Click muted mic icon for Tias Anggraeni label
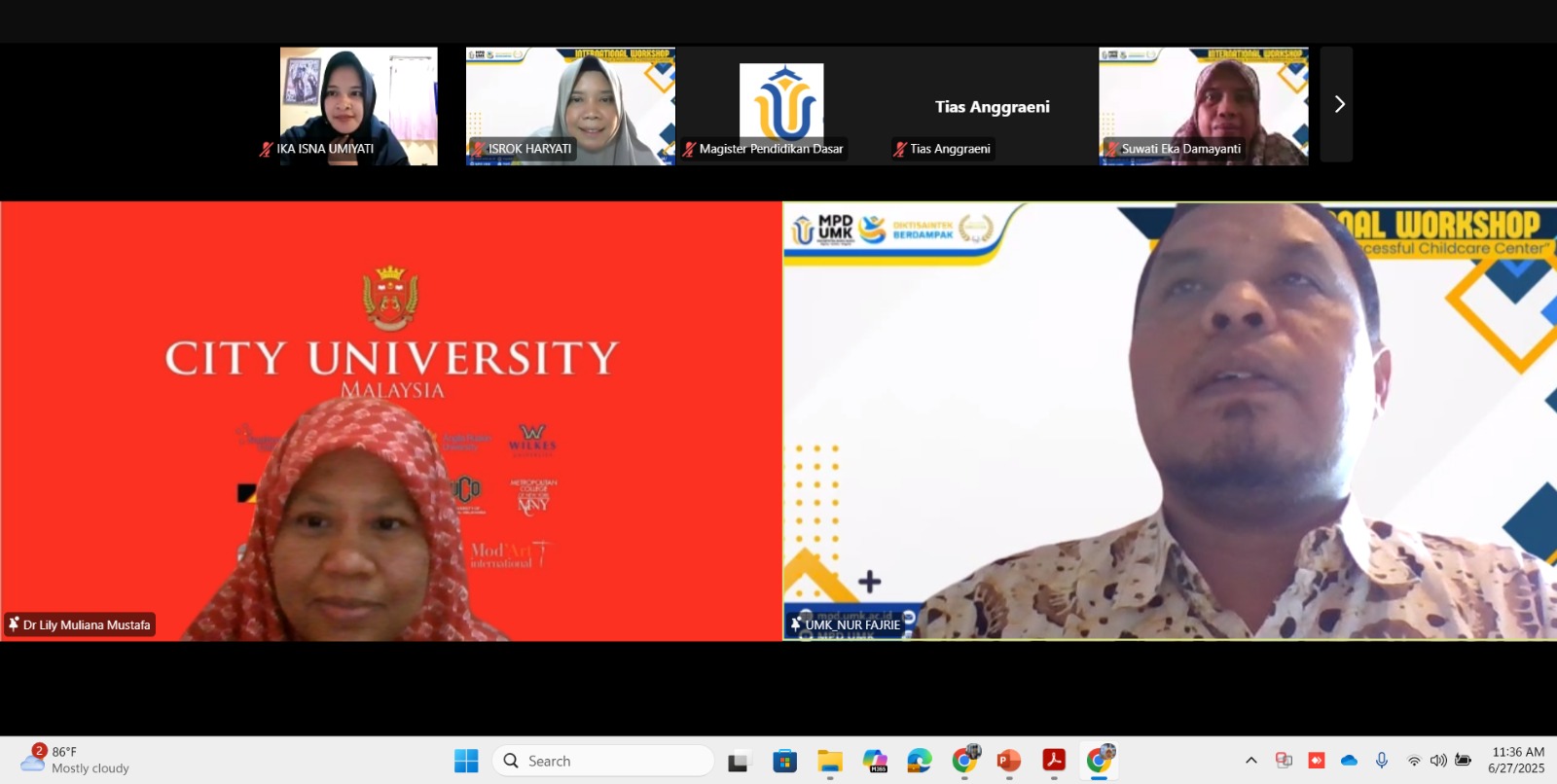 tap(900, 149)
